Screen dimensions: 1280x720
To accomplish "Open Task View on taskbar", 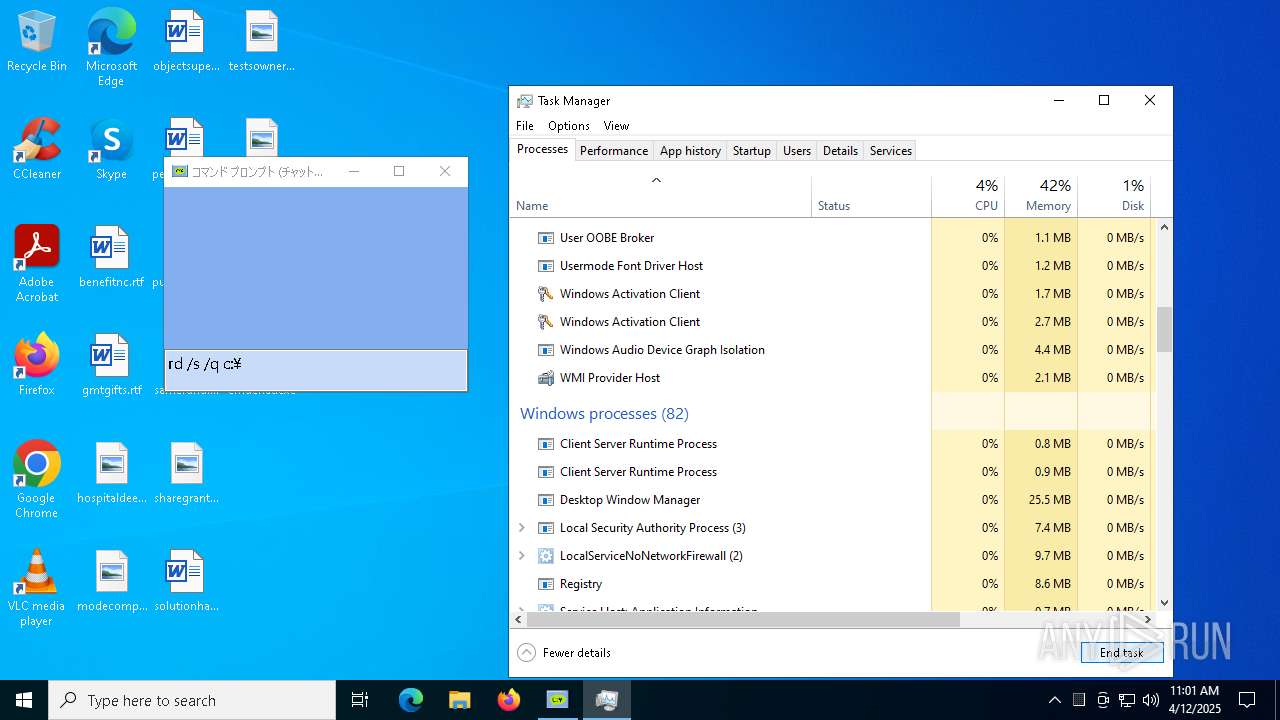I will [360, 700].
